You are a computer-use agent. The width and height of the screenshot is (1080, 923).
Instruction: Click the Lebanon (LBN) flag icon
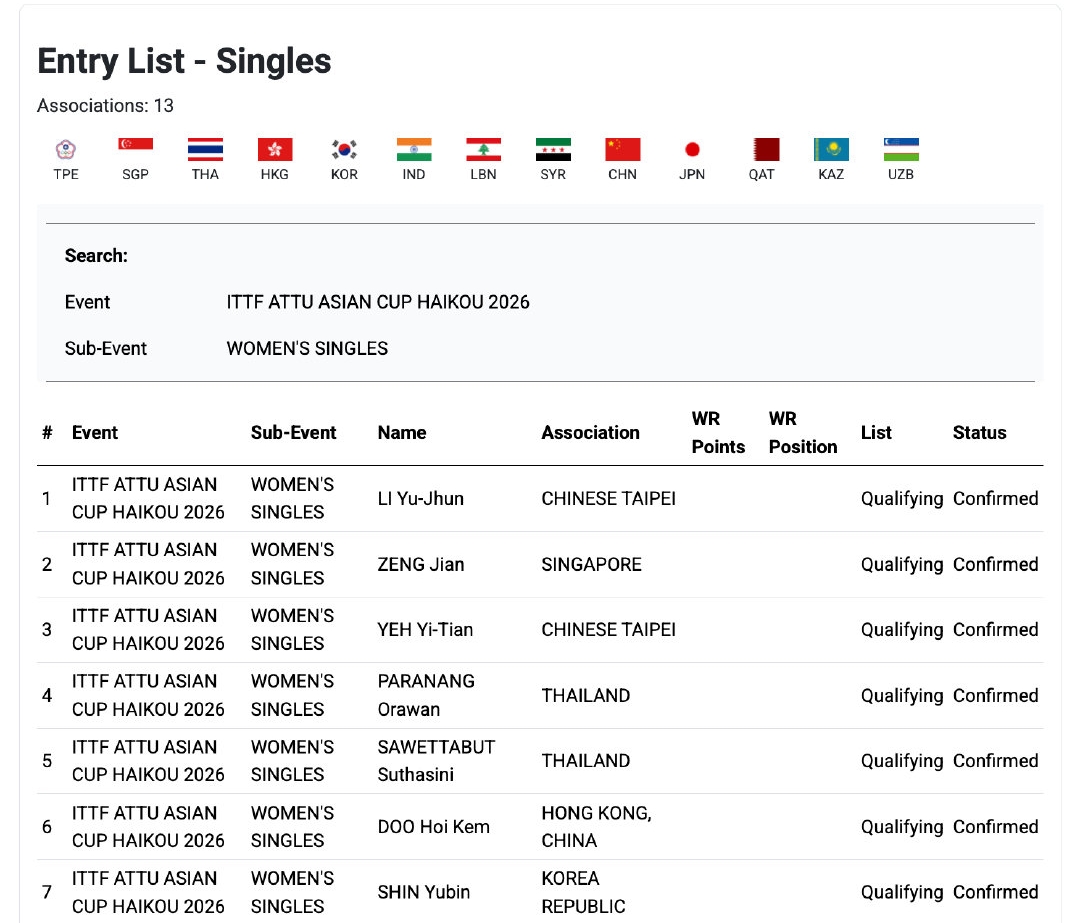[483, 150]
